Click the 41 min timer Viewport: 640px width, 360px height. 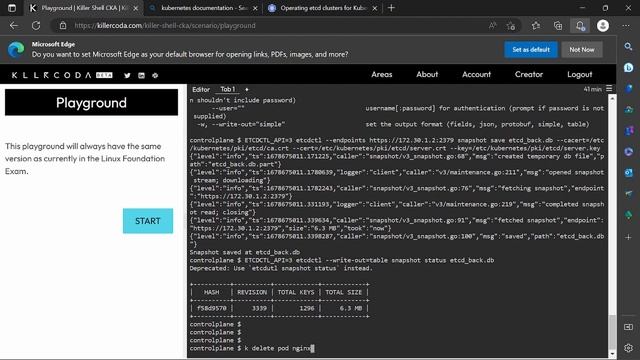click(x=592, y=89)
